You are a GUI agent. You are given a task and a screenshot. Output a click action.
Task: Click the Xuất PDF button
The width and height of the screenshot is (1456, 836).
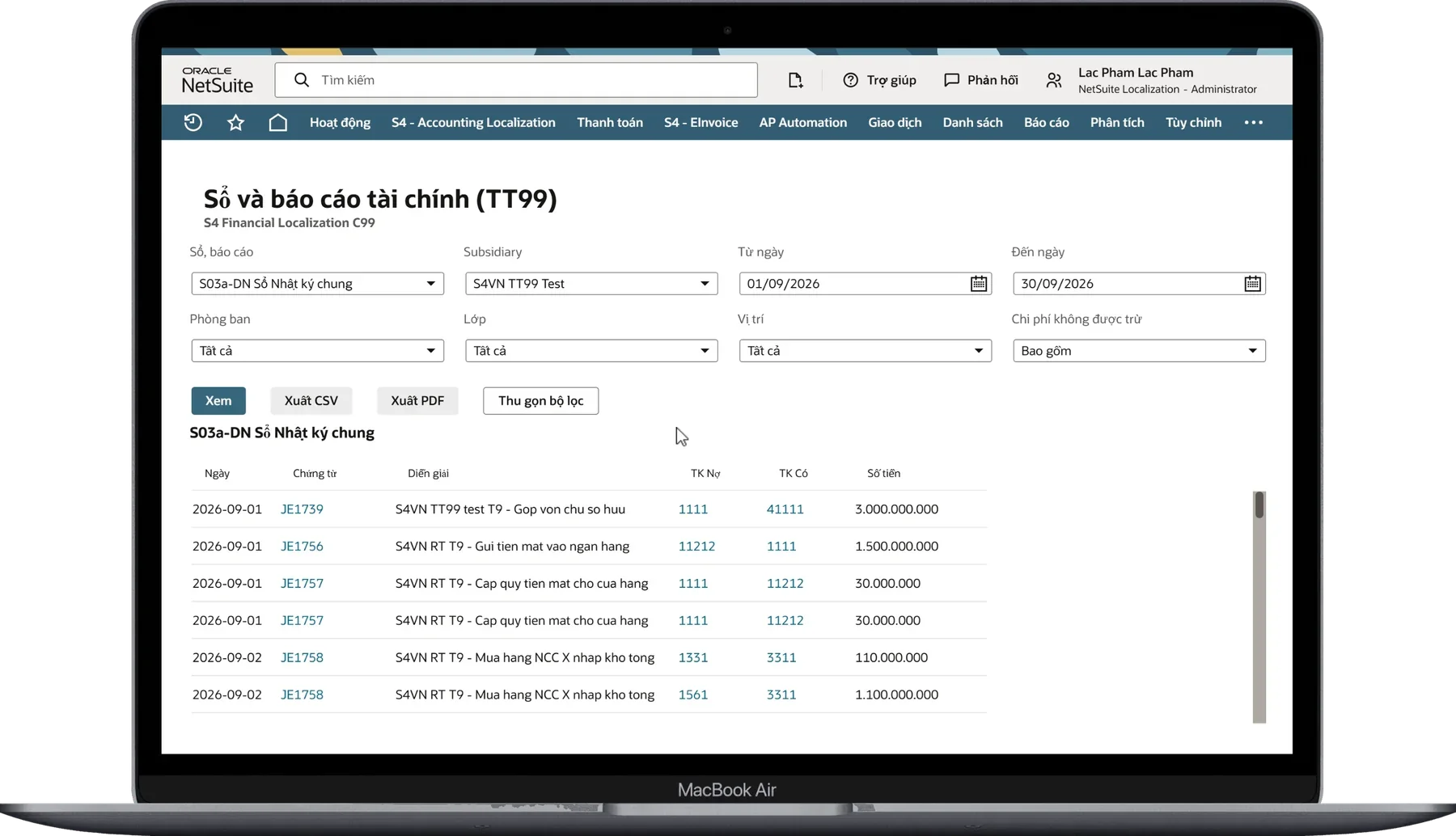tap(417, 401)
